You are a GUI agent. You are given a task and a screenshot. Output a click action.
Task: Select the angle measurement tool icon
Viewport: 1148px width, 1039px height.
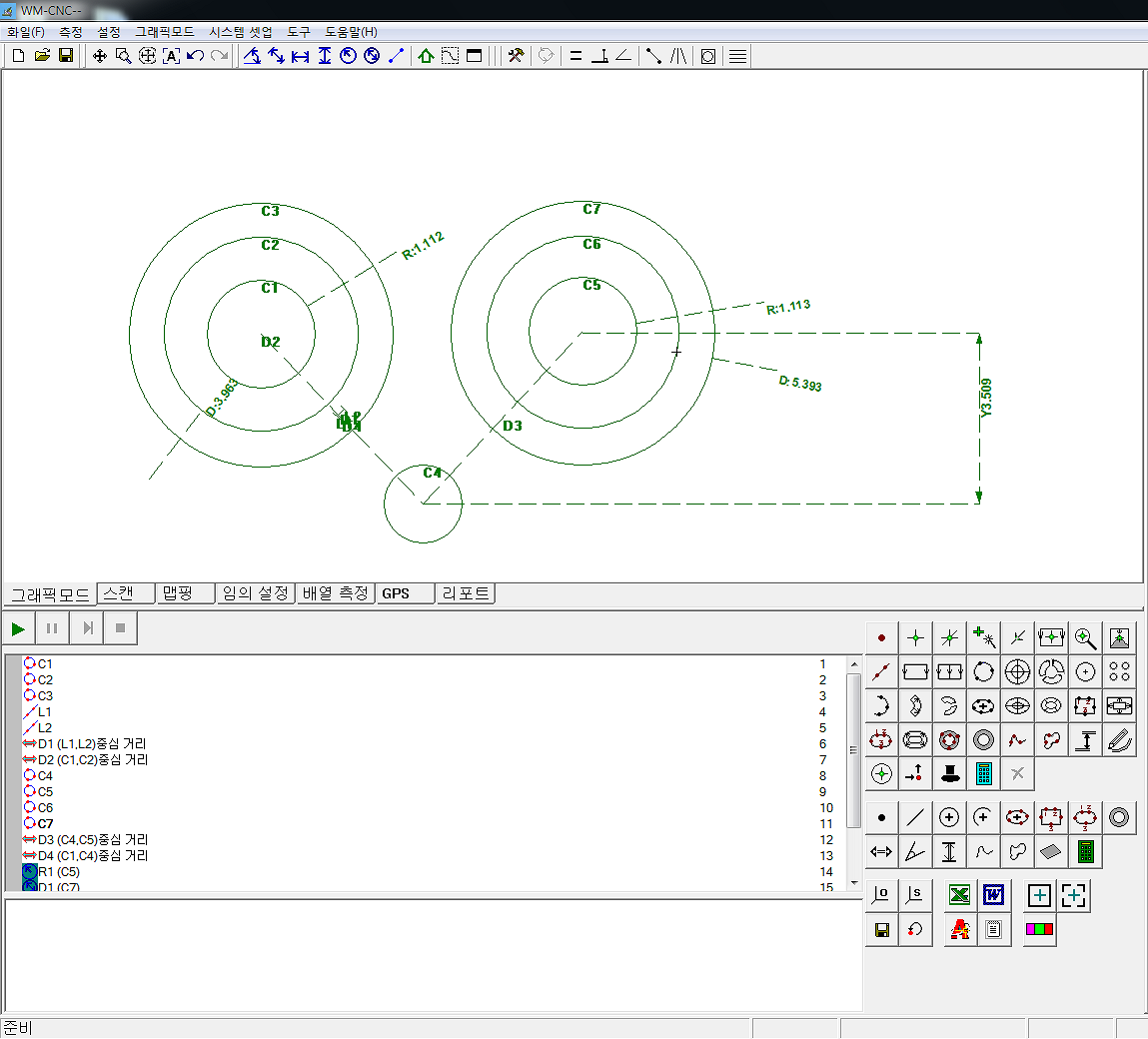tap(915, 852)
